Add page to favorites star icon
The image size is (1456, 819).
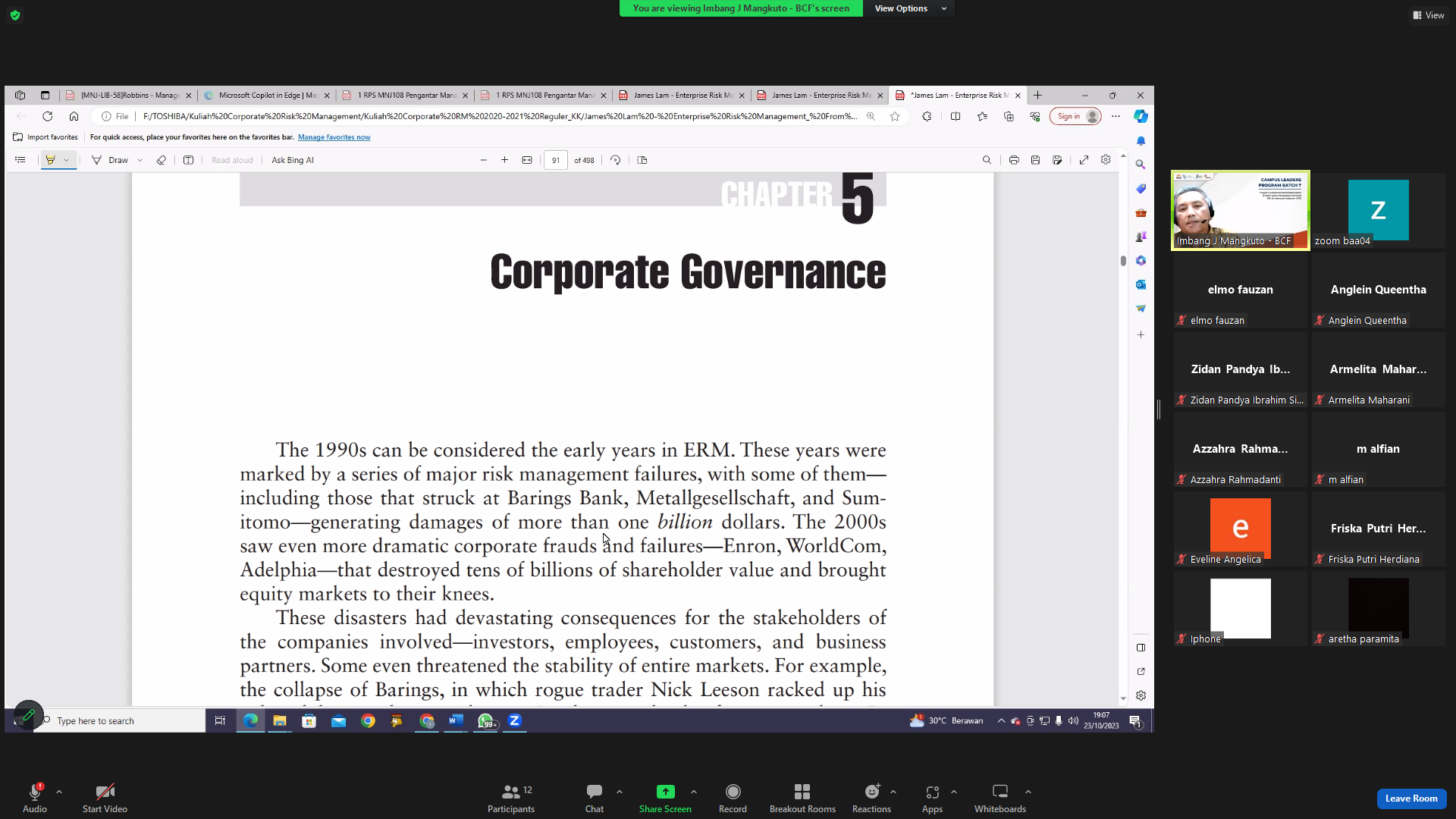895,116
